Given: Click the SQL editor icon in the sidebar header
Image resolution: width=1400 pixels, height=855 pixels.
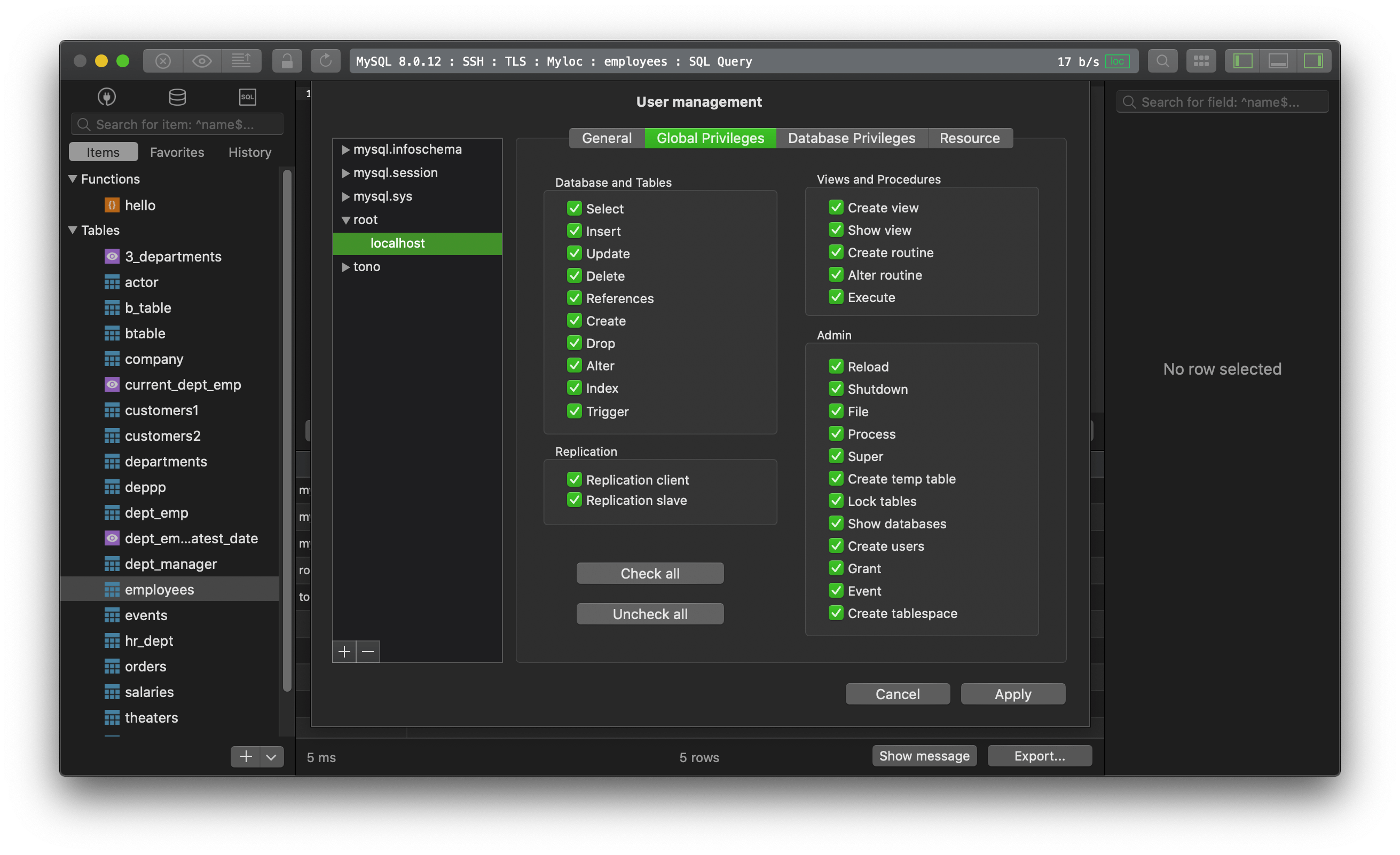Looking at the screenshot, I should (x=247, y=97).
